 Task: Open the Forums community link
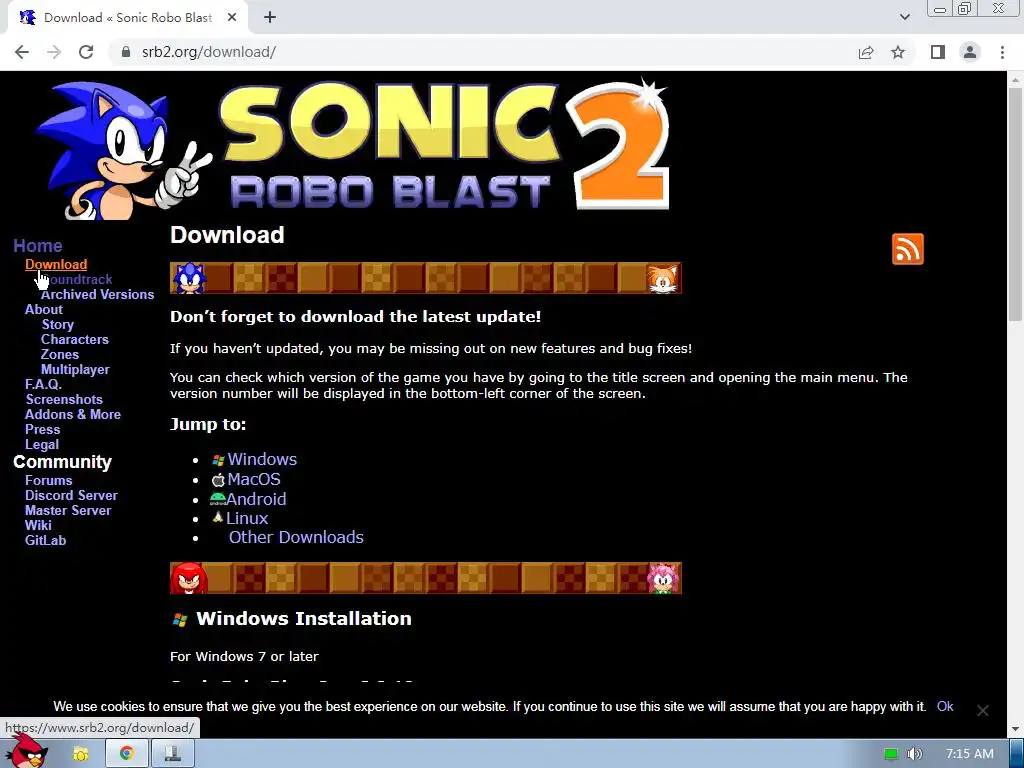pos(49,481)
